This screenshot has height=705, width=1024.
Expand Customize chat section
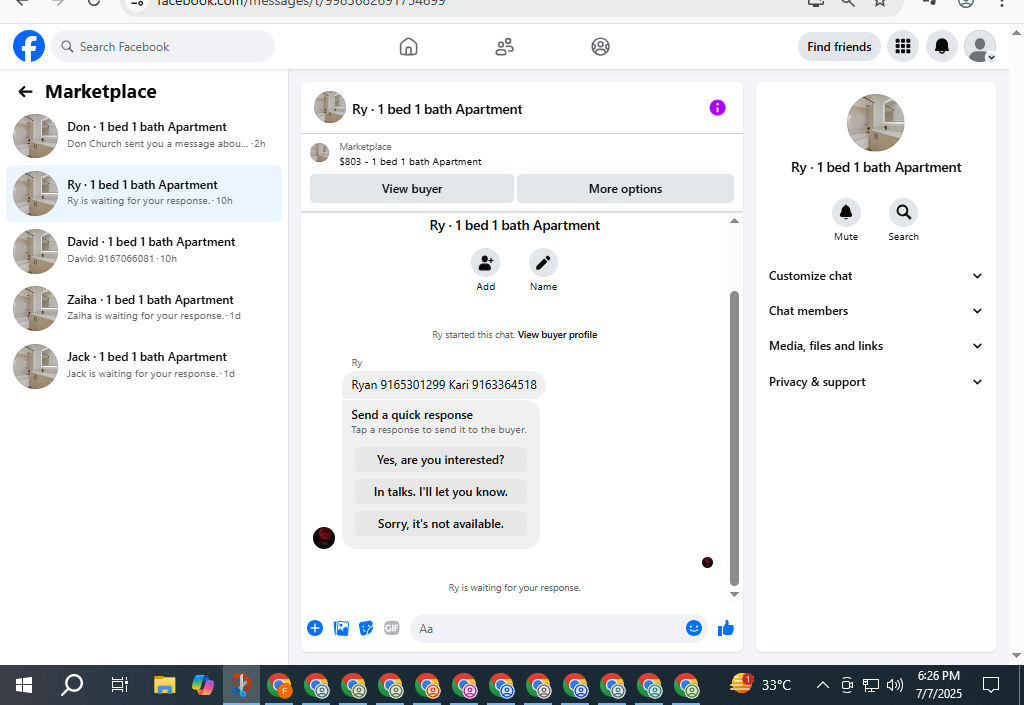(875, 275)
